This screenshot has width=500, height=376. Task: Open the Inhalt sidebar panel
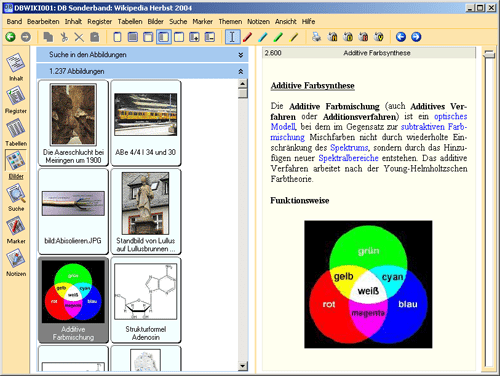(x=16, y=67)
